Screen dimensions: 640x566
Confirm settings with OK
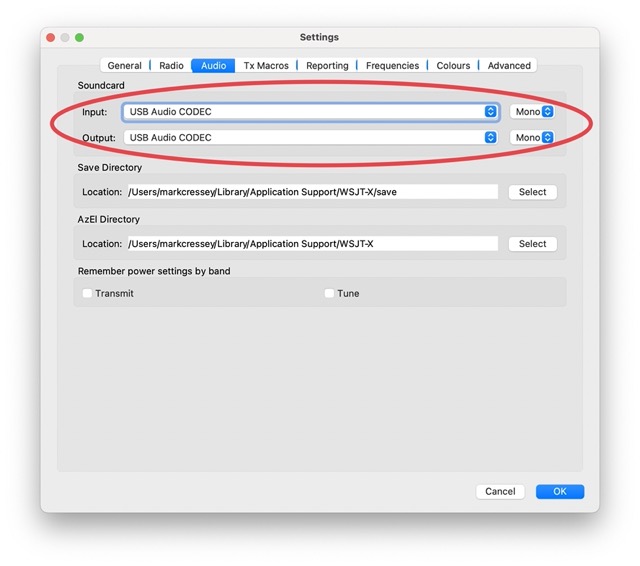click(560, 491)
